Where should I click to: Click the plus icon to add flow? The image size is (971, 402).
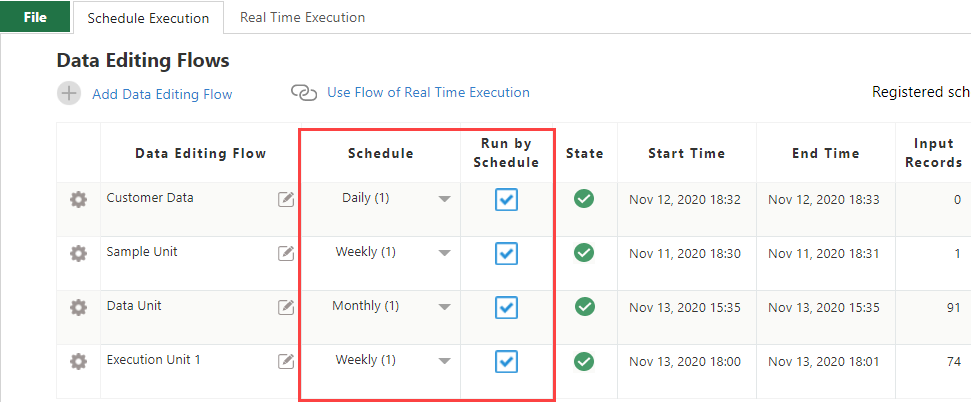pyautogui.click(x=69, y=94)
